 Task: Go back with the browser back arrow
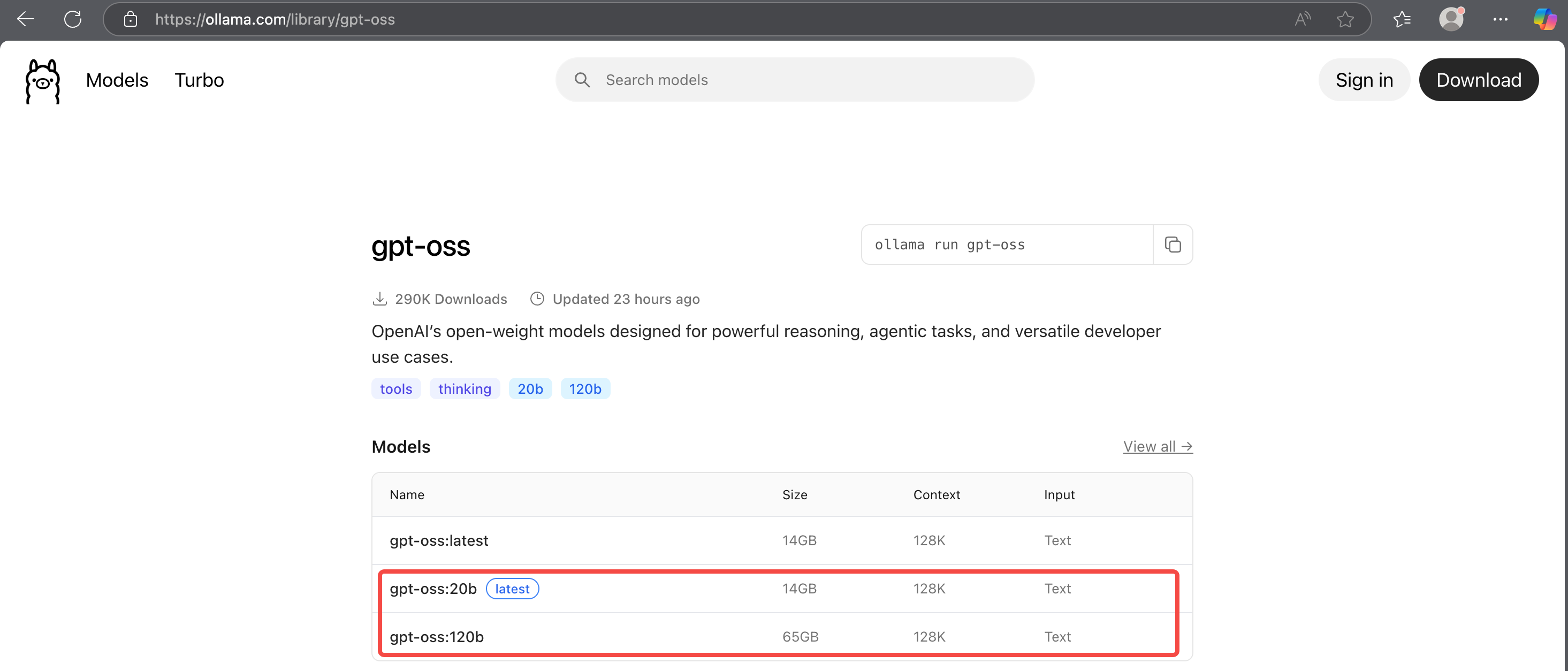click(x=26, y=19)
